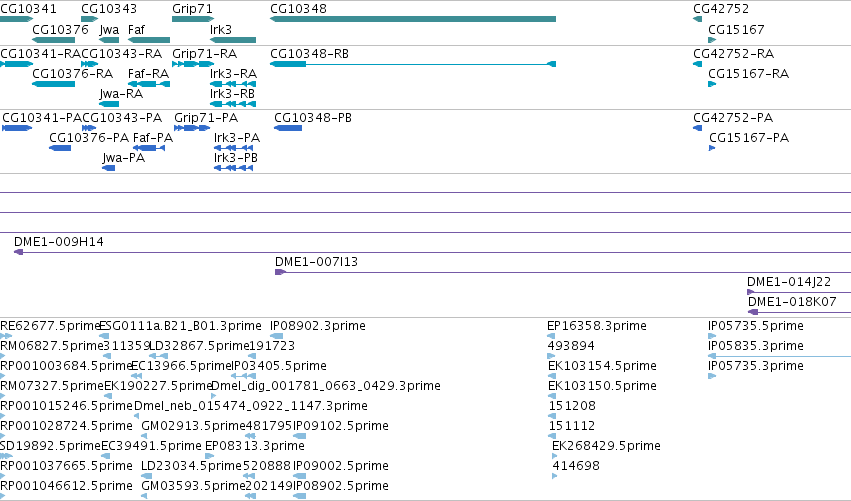Click the EP16358.3prime EST label
This screenshot has width=851, height=501.
[x=597, y=326]
